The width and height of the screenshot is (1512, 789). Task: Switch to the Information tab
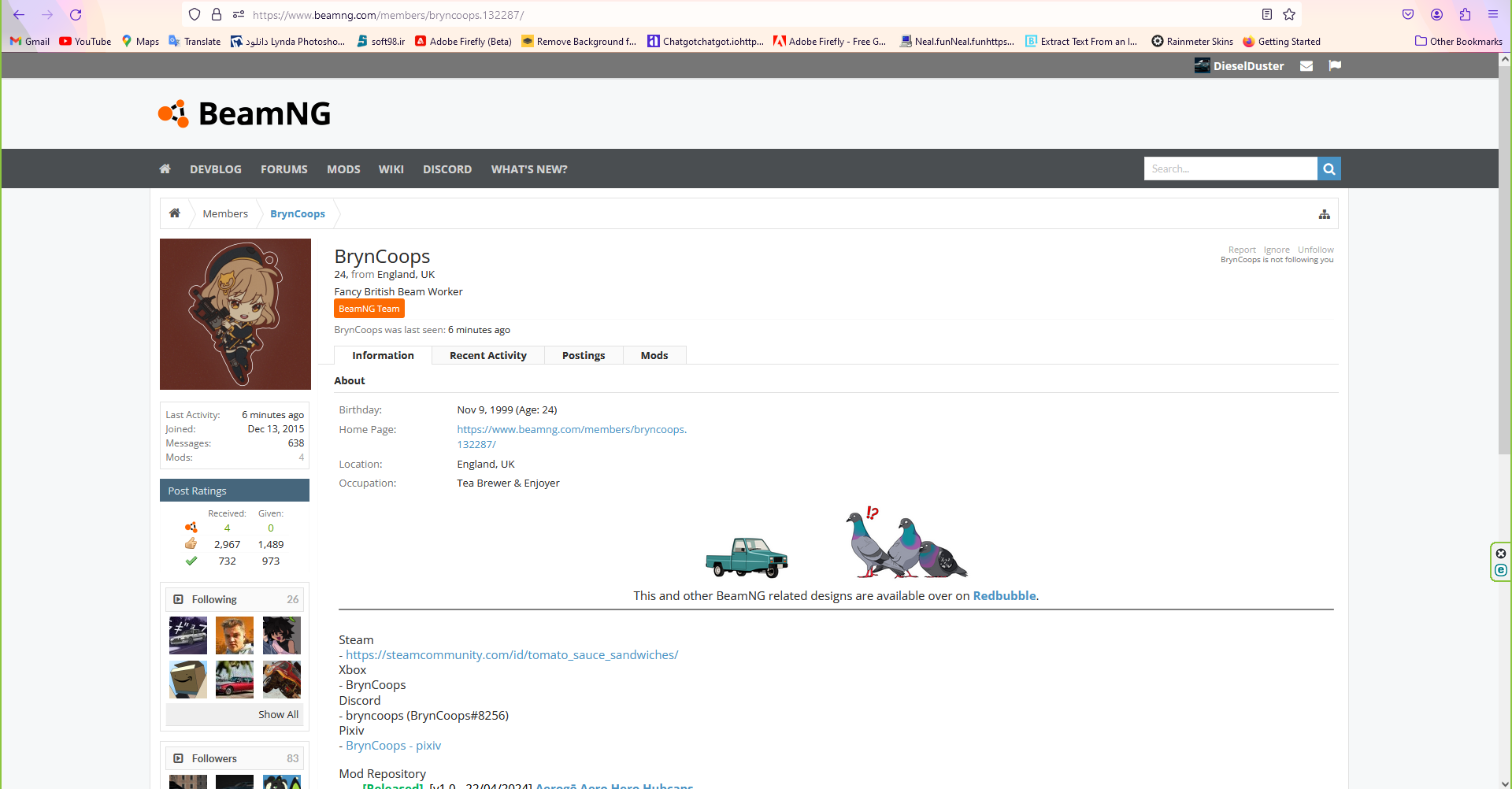(383, 355)
